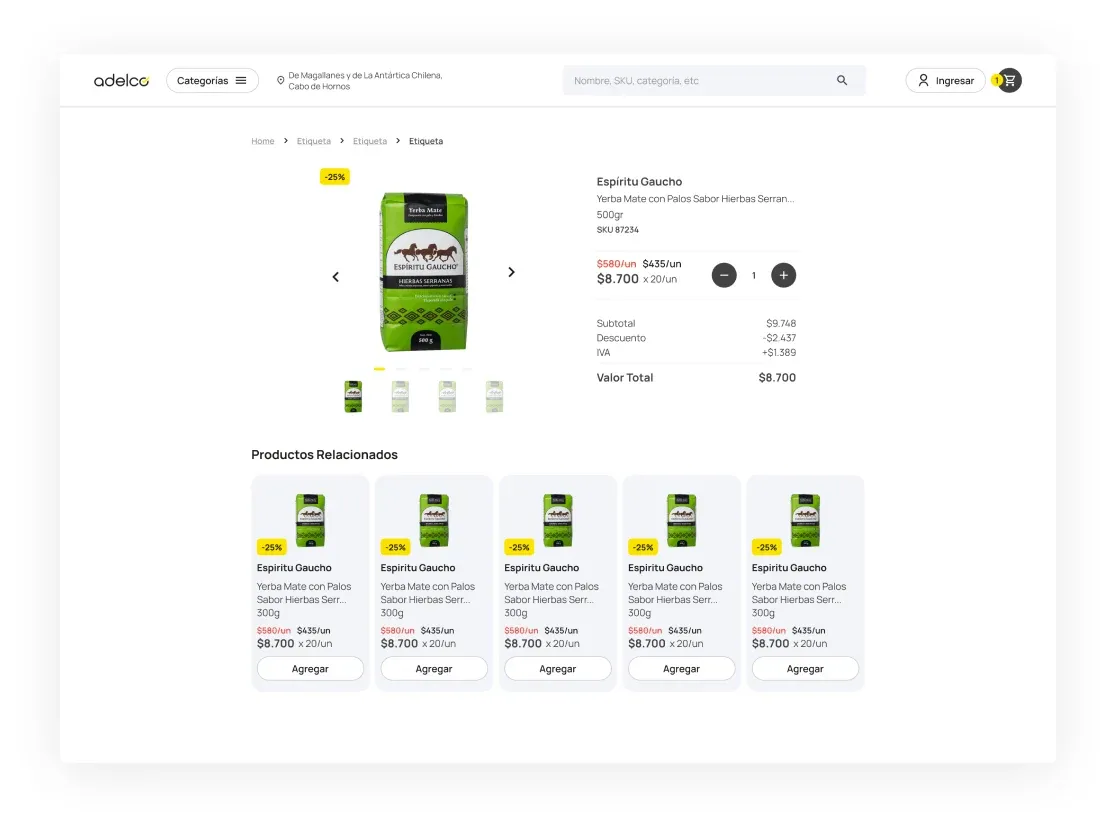Open third related product image
1117x829 pixels.
[558, 520]
